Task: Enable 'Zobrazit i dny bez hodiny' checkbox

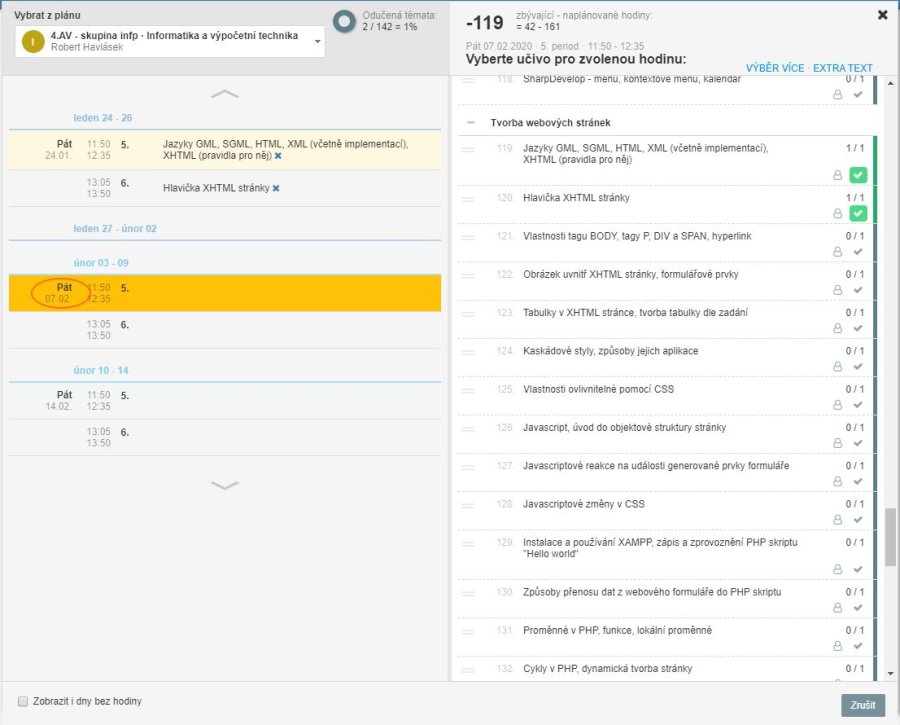Action: [23, 701]
